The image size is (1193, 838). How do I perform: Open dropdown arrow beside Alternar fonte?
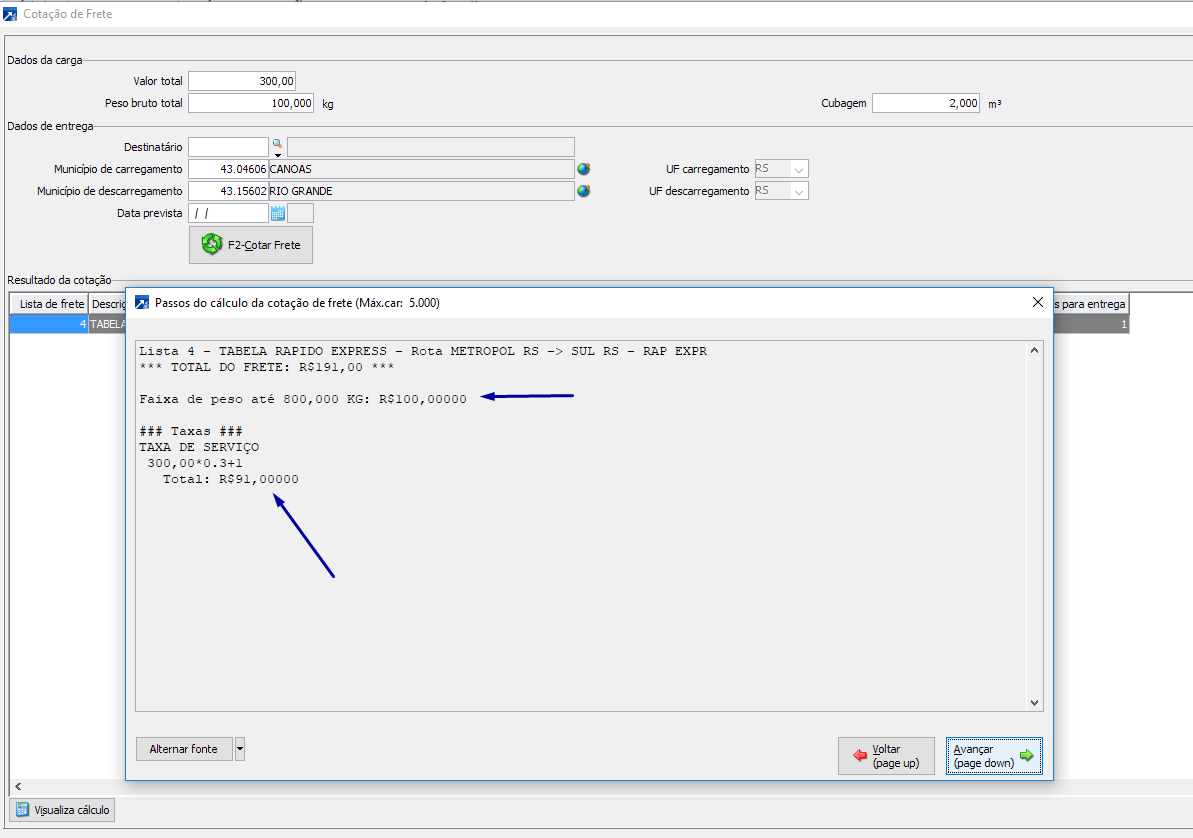pos(240,749)
